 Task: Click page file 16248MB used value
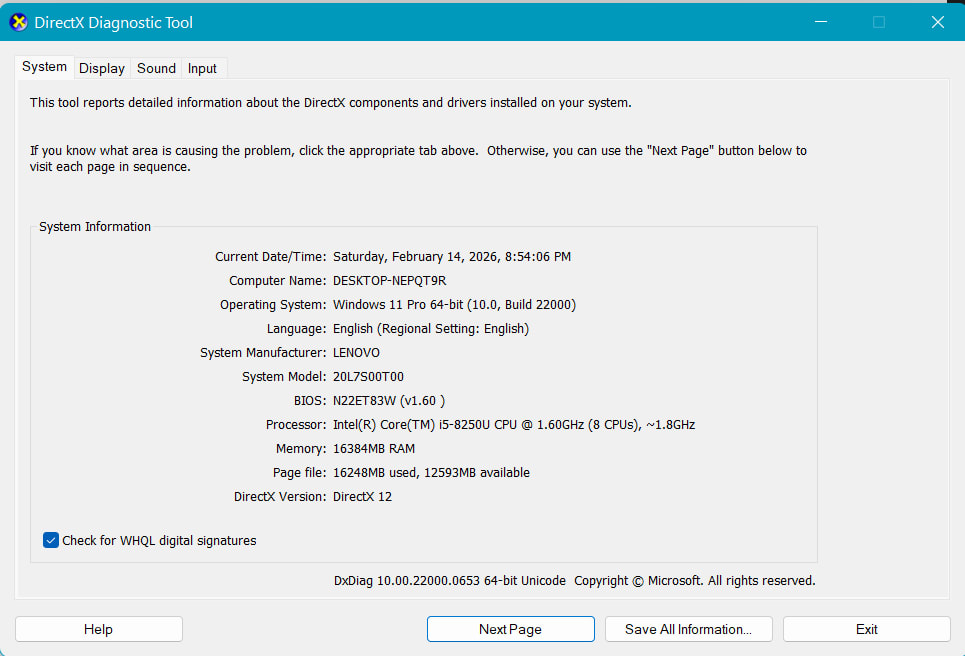(x=431, y=473)
